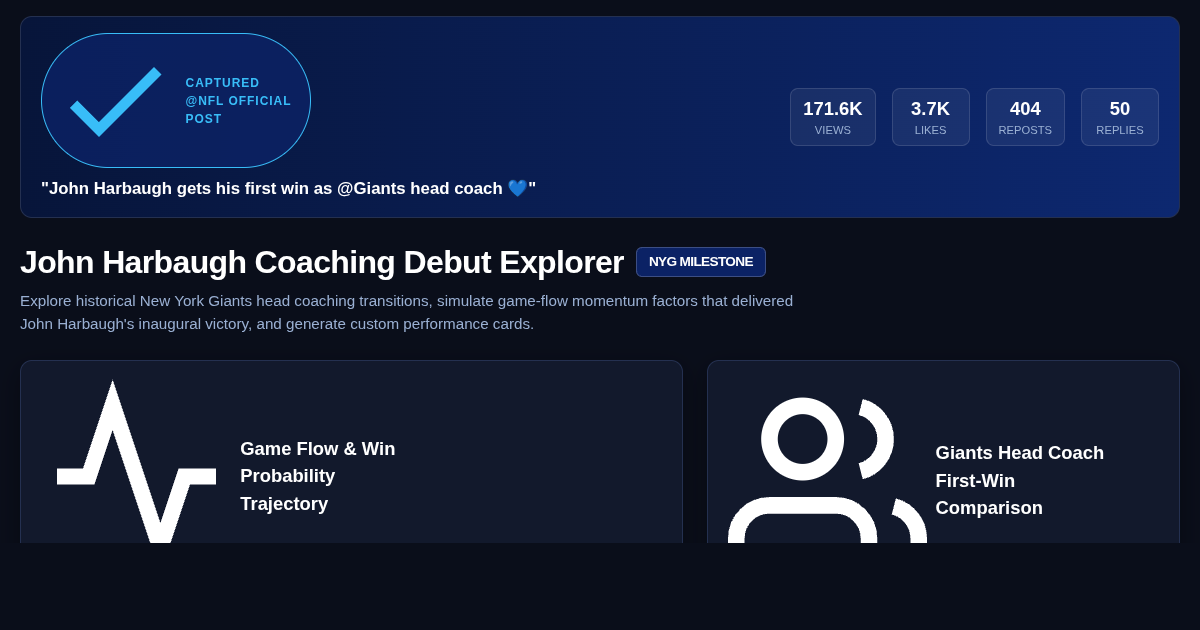This screenshot has width=1200, height=630.
Task: Click the Explore historical Giants transitions description
Action: (407, 312)
